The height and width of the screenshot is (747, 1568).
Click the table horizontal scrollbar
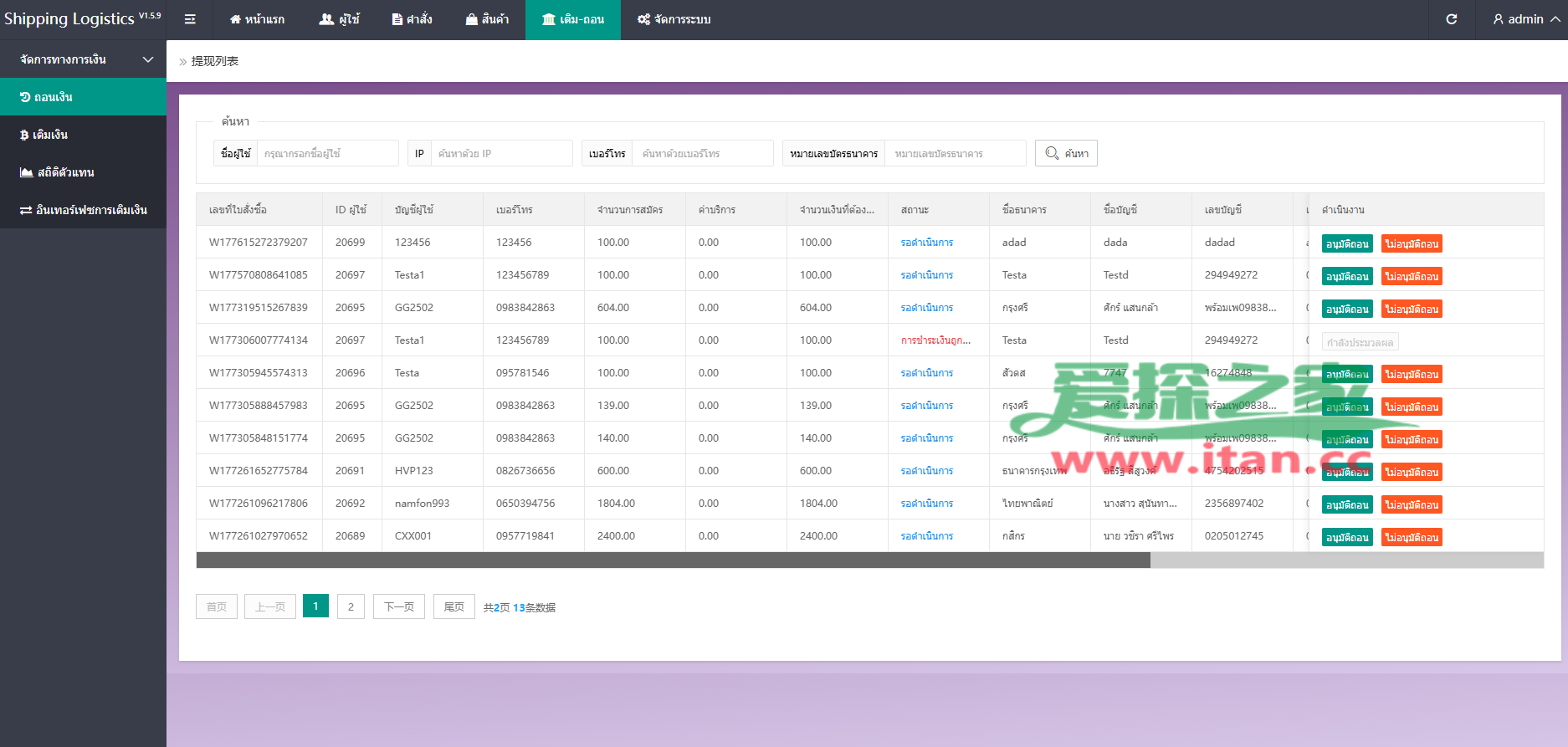(x=674, y=560)
